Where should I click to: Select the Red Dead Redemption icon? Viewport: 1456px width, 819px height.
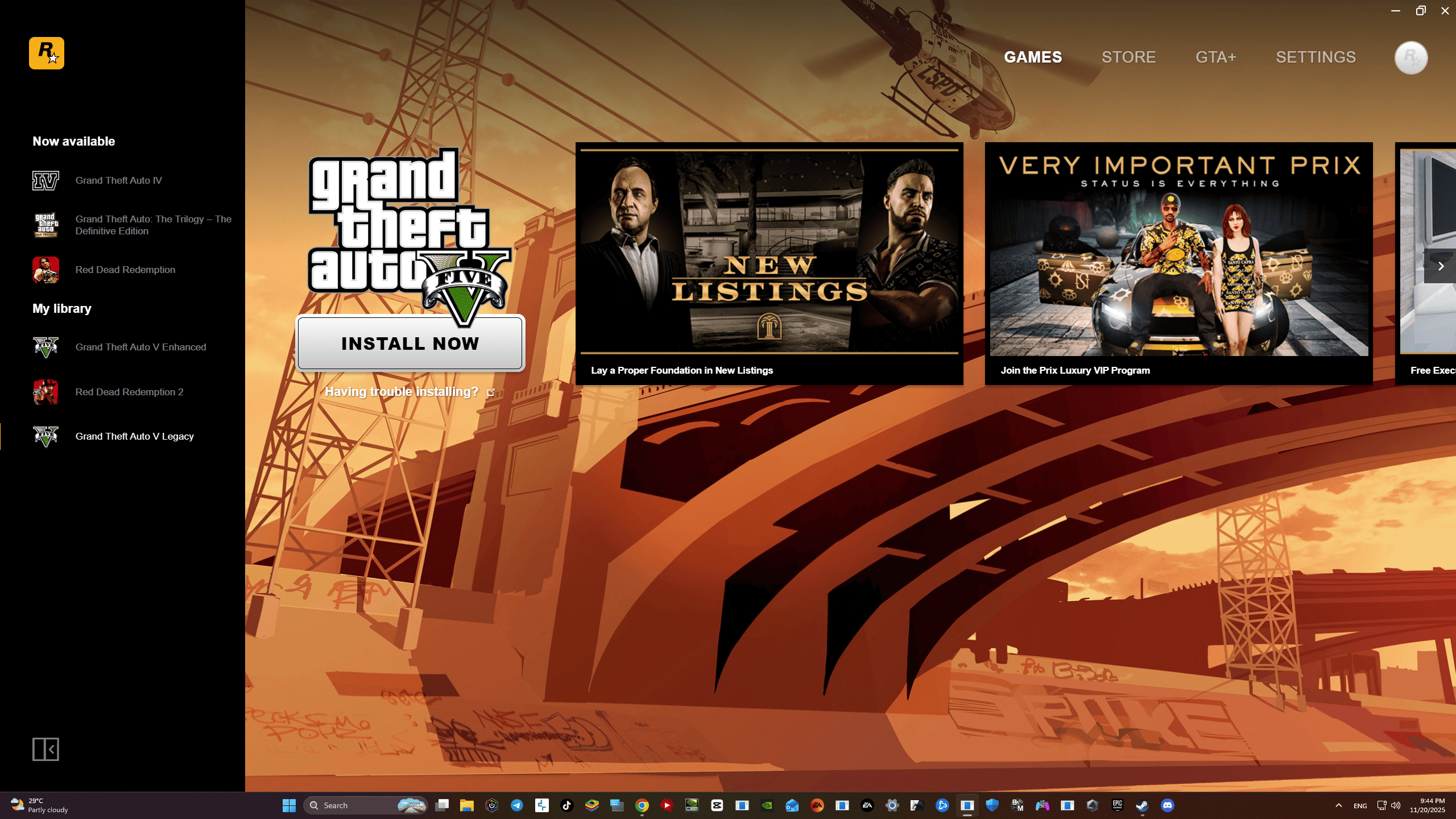pyautogui.click(x=45, y=270)
